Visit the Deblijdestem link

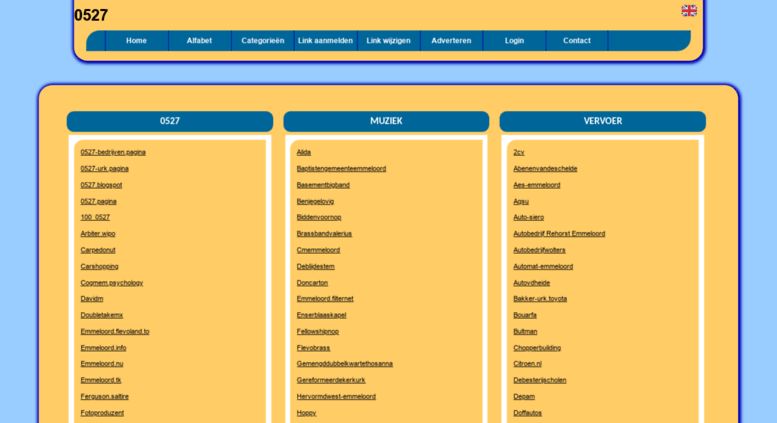[316, 266]
